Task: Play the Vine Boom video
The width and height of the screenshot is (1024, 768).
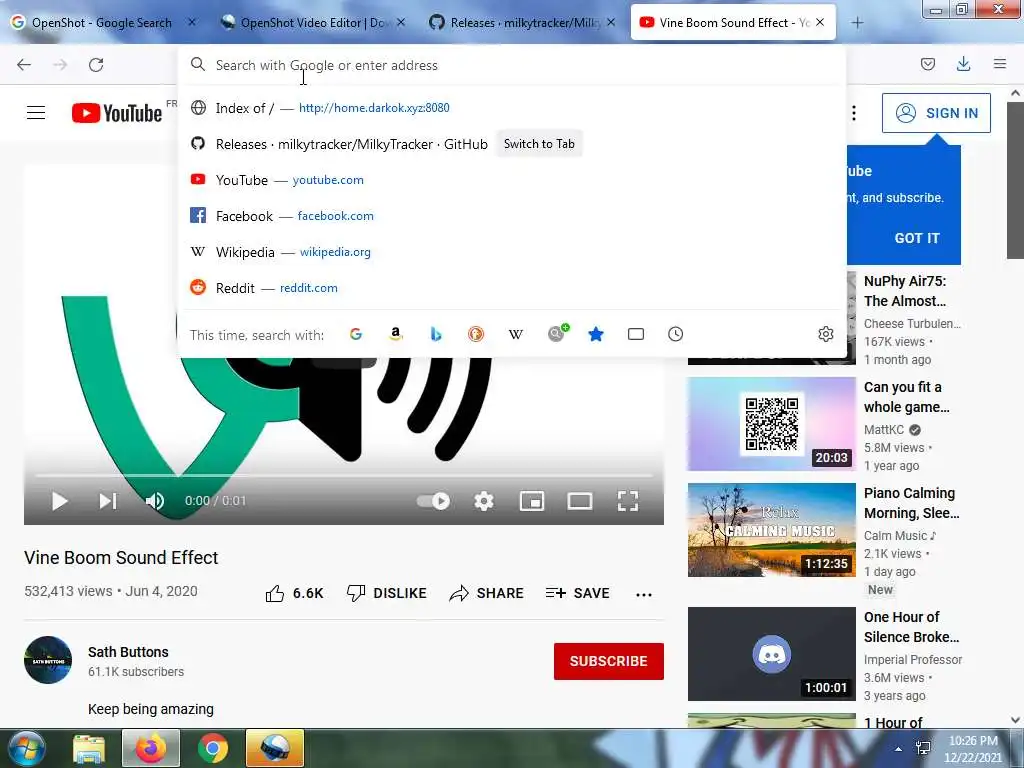Action: click(x=59, y=501)
